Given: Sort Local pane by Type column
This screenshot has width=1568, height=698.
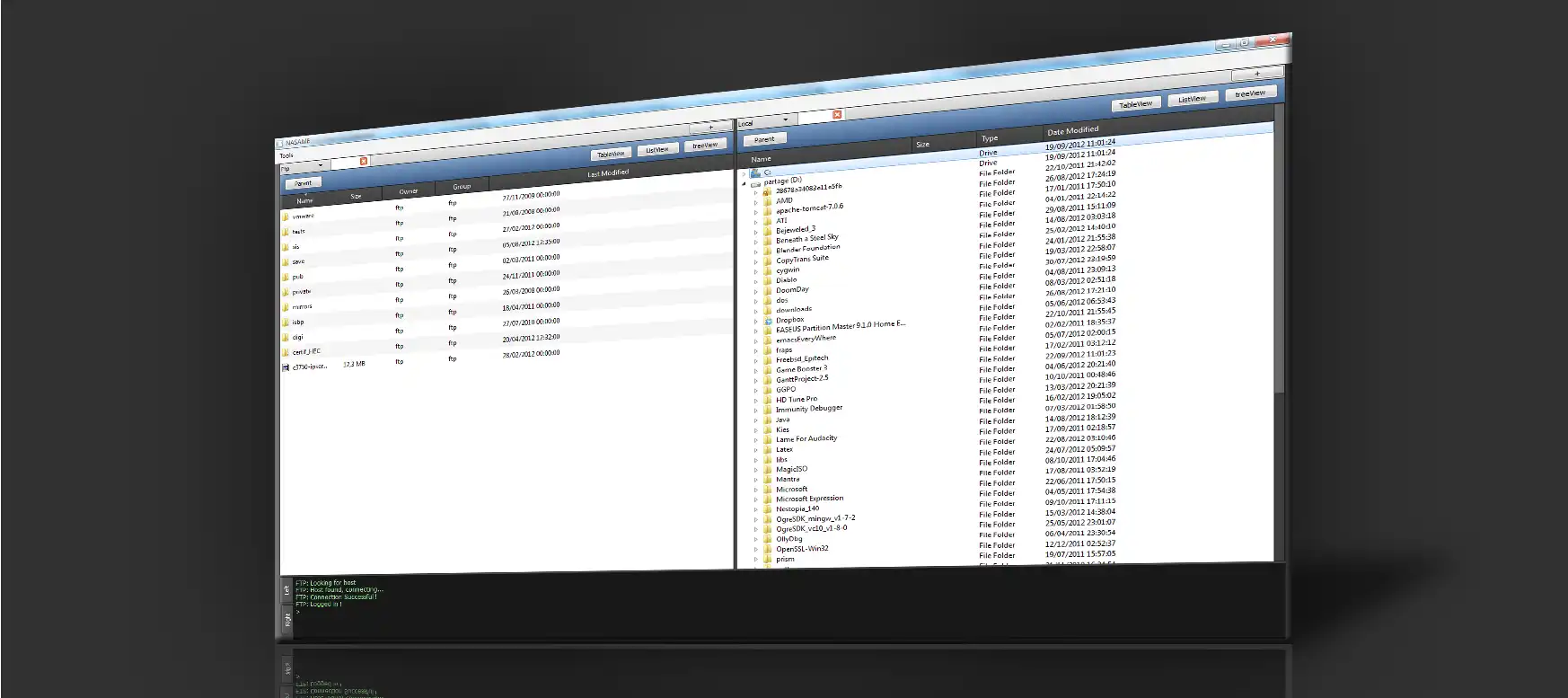Looking at the screenshot, I should [990, 138].
